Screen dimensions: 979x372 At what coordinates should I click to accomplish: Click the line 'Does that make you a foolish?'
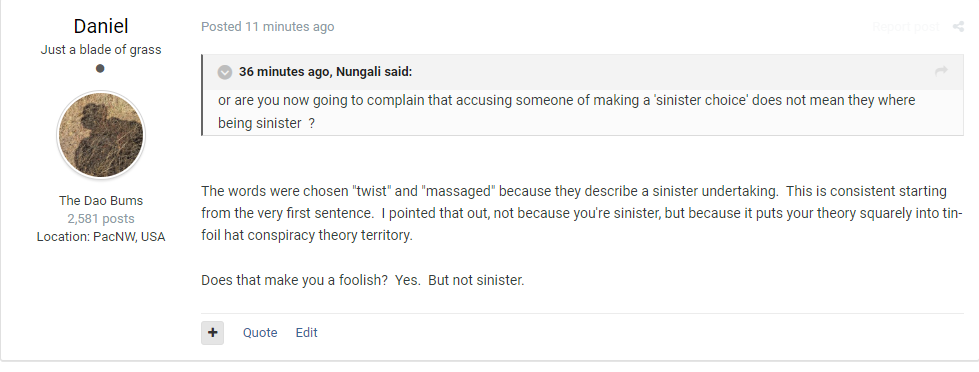[x=363, y=280]
